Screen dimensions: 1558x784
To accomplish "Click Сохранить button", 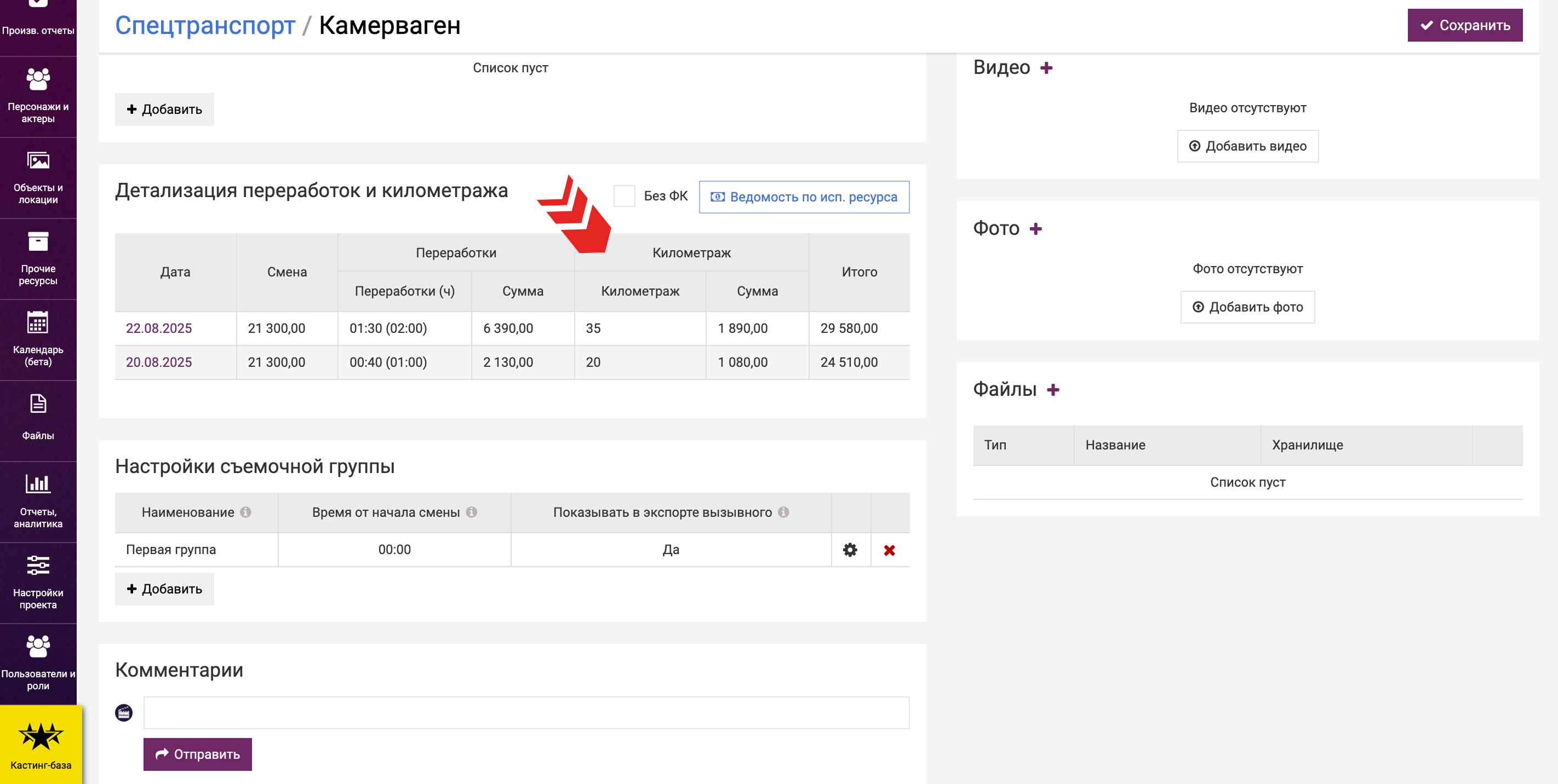I will [1464, 25].
